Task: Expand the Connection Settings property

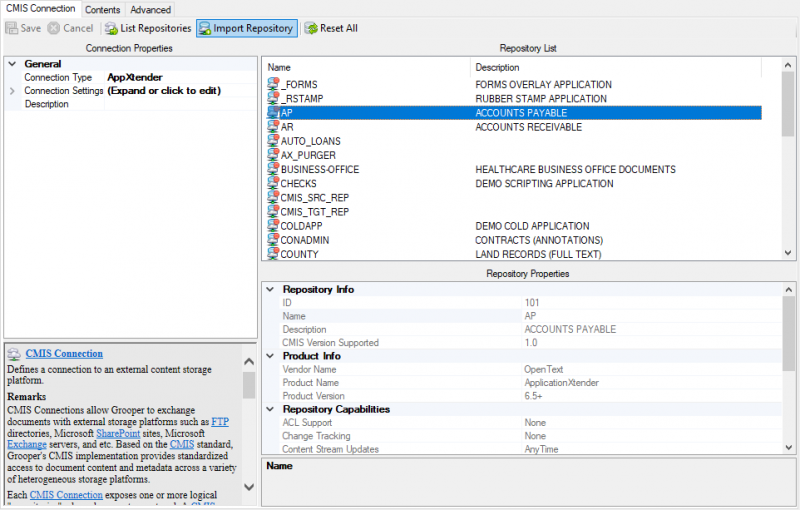Action: point(12,91)
